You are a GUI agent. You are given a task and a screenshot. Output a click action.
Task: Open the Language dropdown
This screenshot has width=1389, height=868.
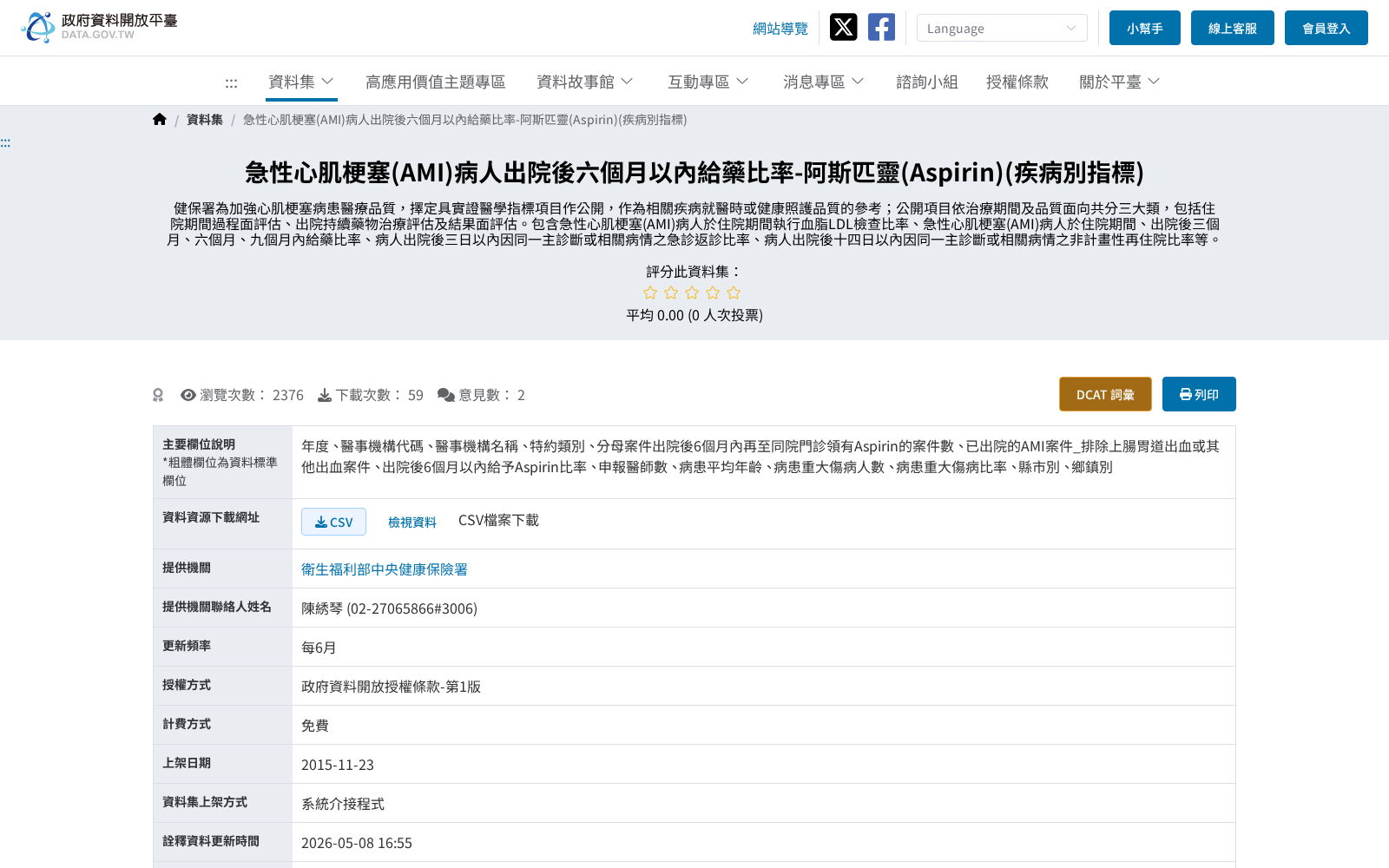click(x=1002, y=28)
